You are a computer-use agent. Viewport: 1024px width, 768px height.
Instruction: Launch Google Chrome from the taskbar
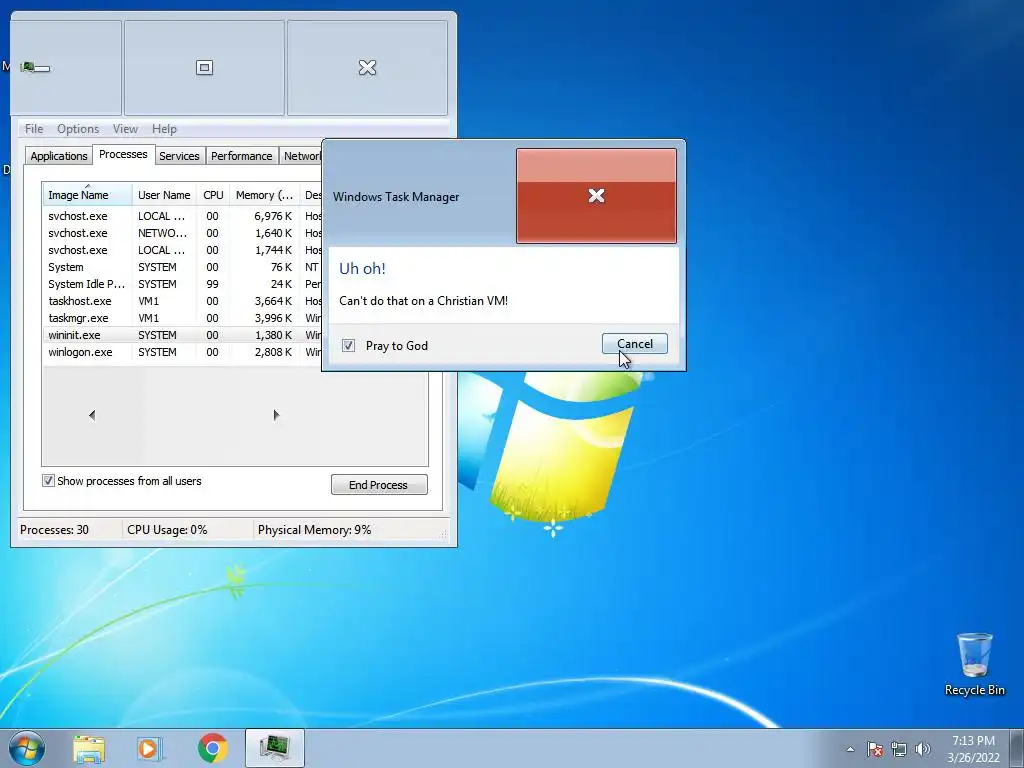[x=212, y=748]
